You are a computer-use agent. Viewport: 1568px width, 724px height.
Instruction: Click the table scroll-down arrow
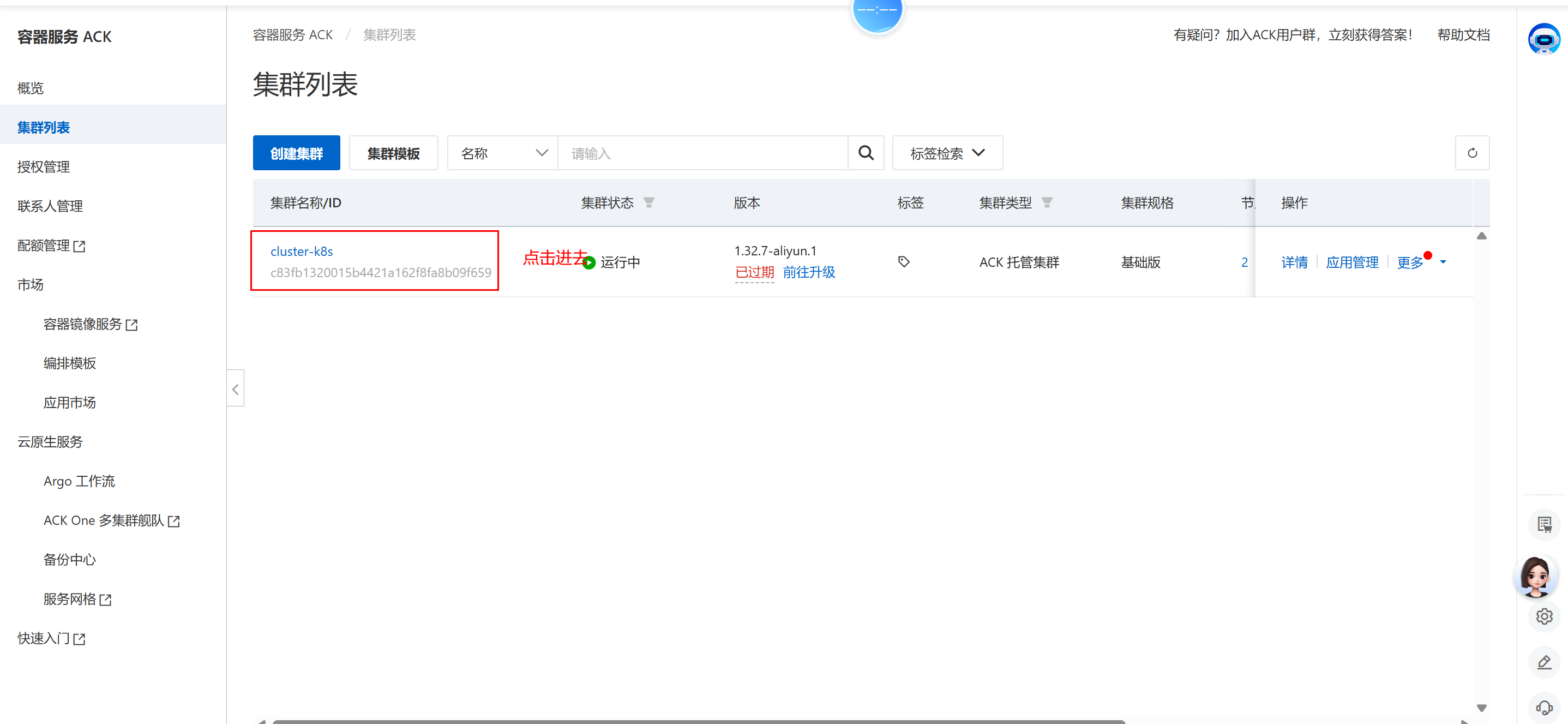1482,708
